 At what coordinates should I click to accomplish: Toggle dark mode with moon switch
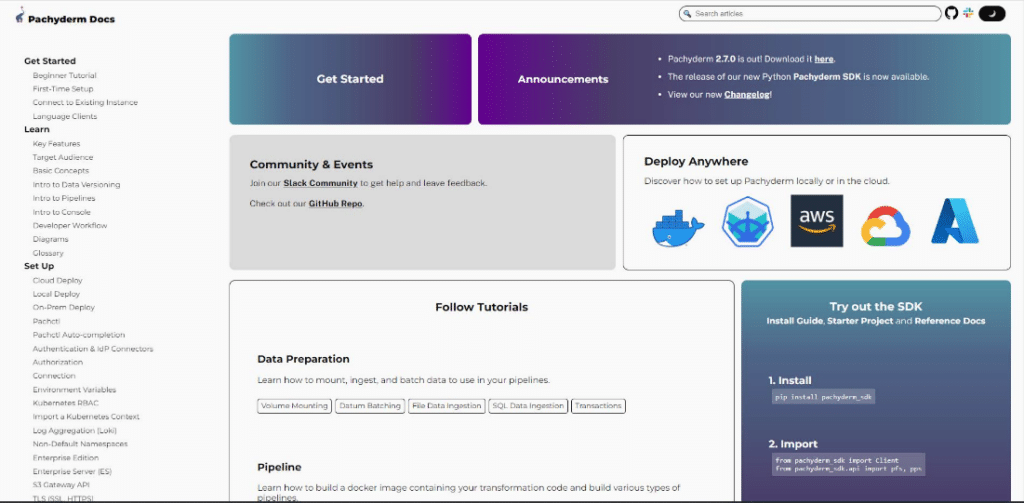pyautogui.click(x=991, y=13)
